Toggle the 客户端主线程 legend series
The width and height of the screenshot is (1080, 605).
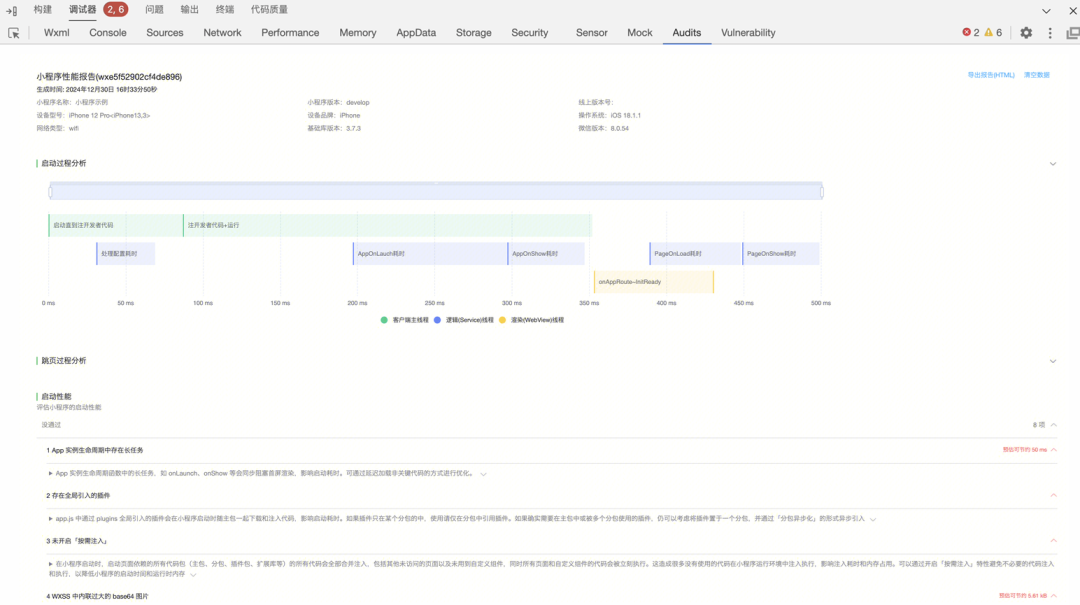[x=404, y=320]
